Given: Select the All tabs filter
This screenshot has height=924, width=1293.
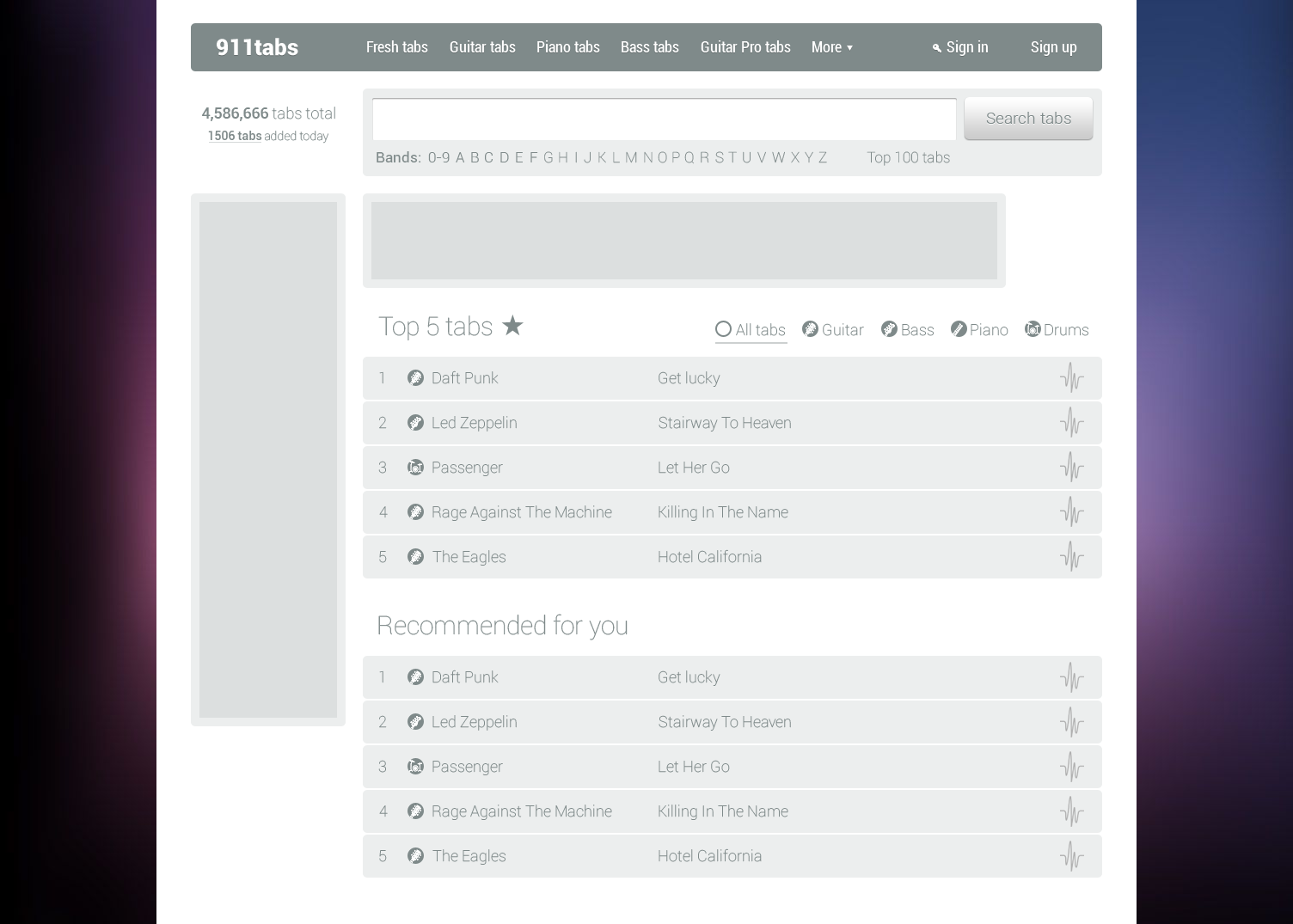Looking at the screenshot, I should (750, 330).
